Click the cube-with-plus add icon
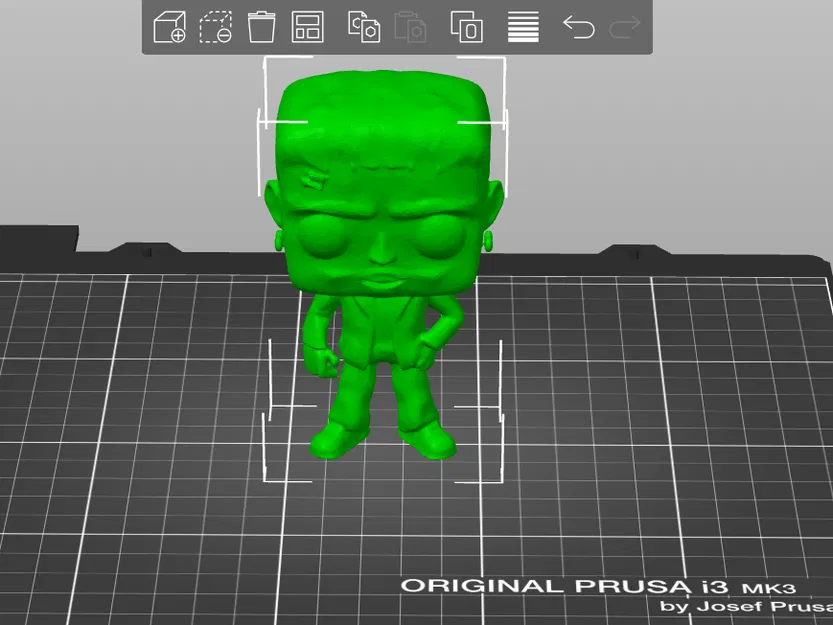833x625 pixels. [x=170, y=28]
